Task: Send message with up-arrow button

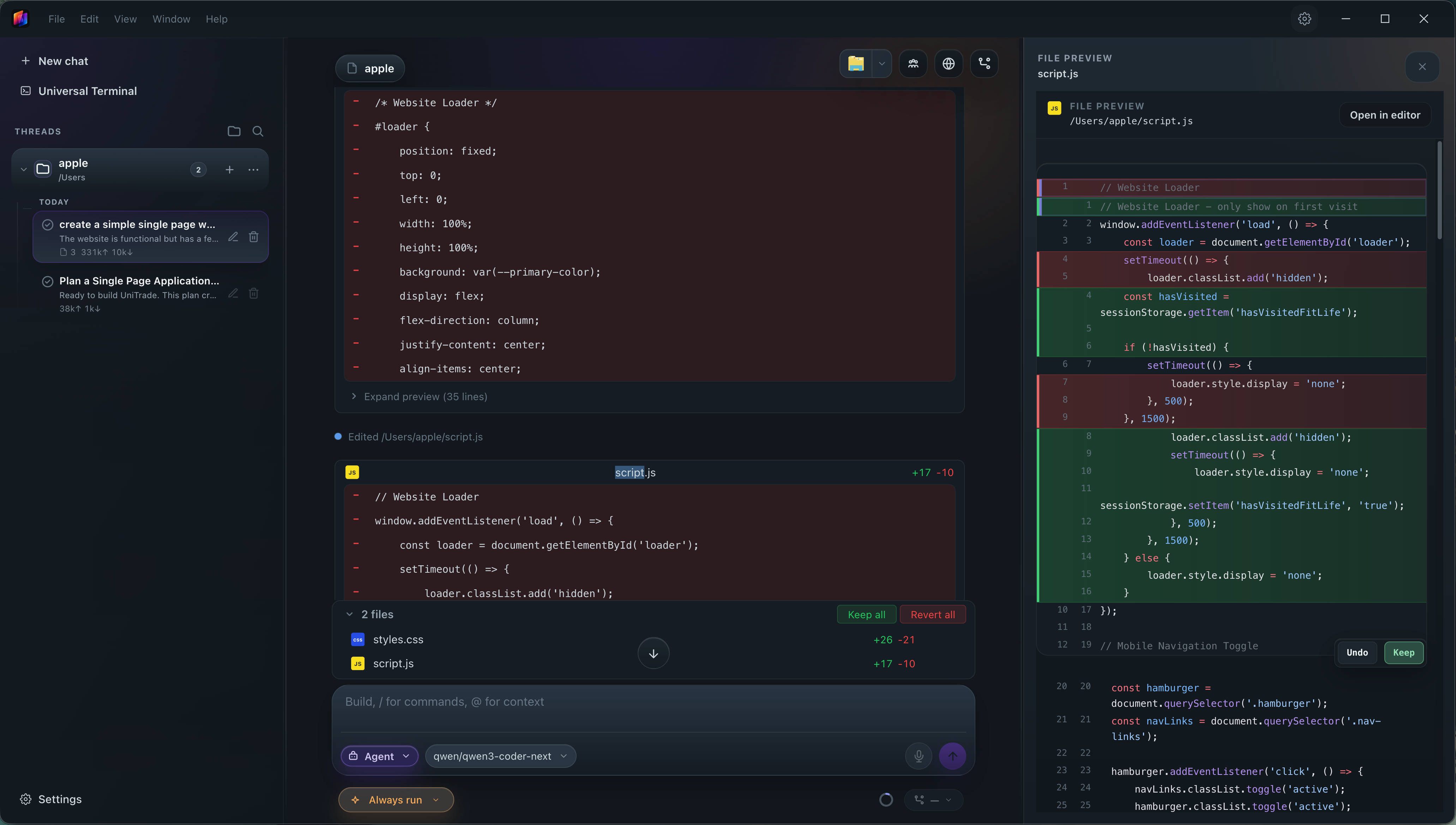Action: pyautogui.click(x=952, y=756)
